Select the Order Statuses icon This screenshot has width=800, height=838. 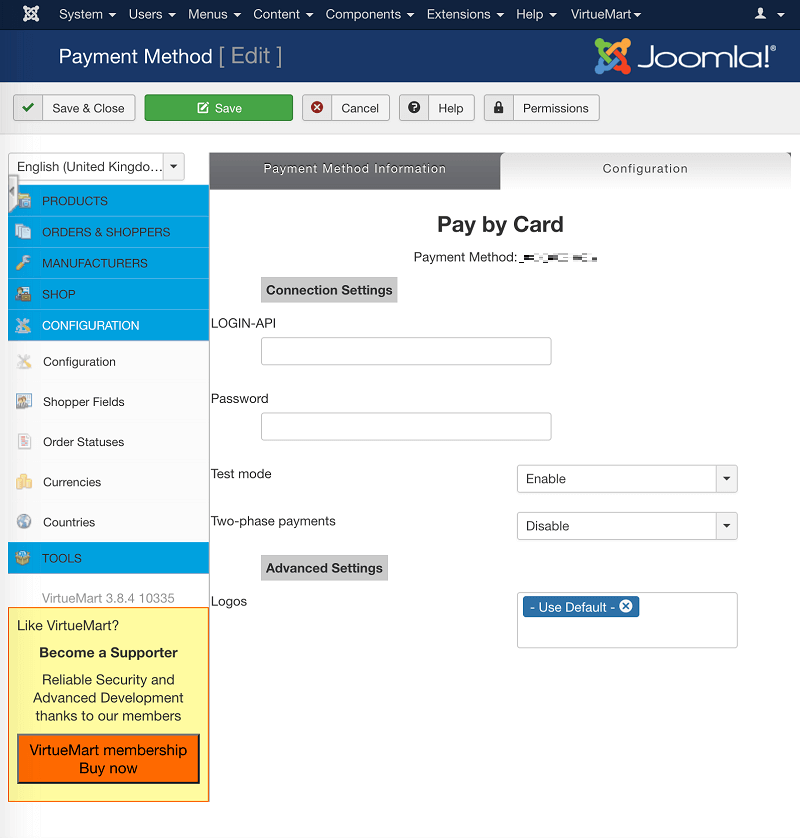pyautogui.click(x=23, y=441)
